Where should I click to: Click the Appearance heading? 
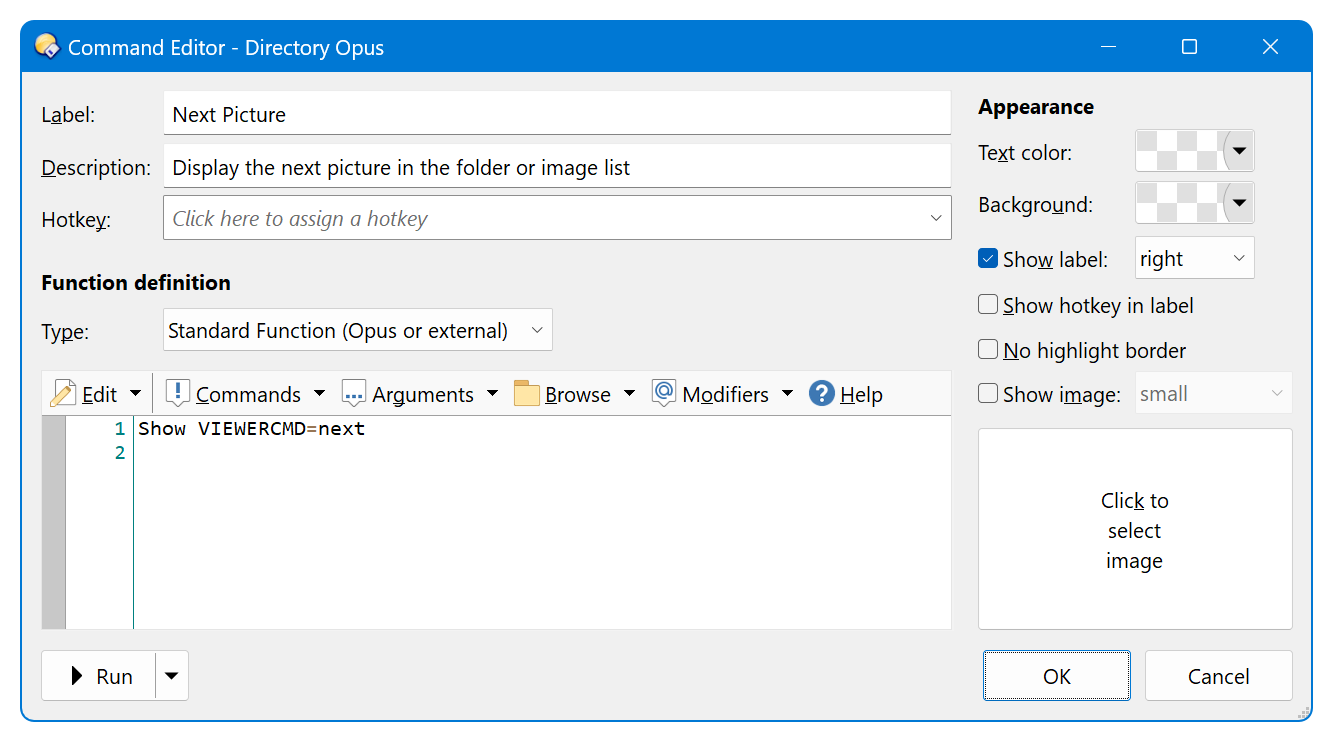click(x=1036, y=106)
